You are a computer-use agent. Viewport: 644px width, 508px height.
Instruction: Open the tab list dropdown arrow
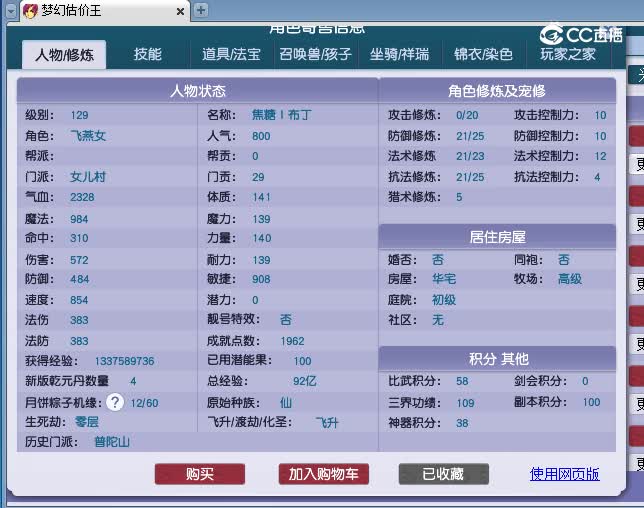pos(11,11)
